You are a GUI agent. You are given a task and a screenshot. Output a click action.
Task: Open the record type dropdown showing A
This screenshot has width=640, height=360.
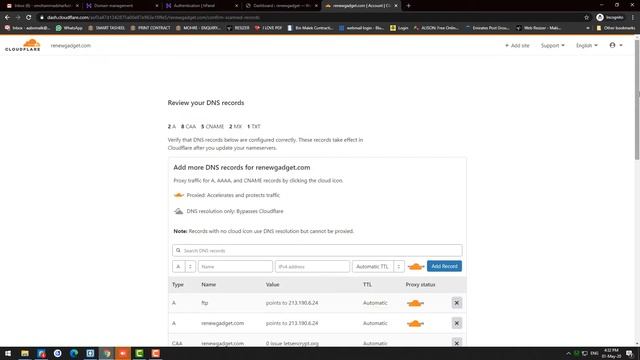(184, 267)
